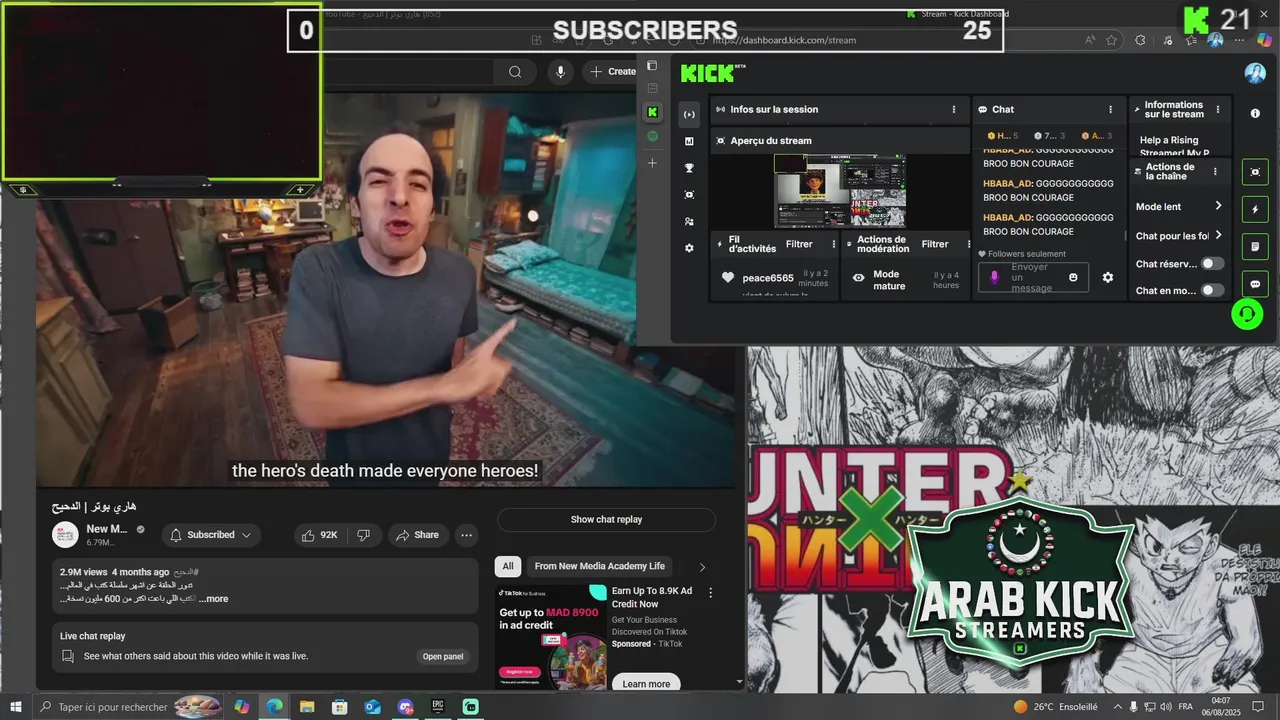
Task: Click peace6565 in activity feed
Action: tap(768, 278)
